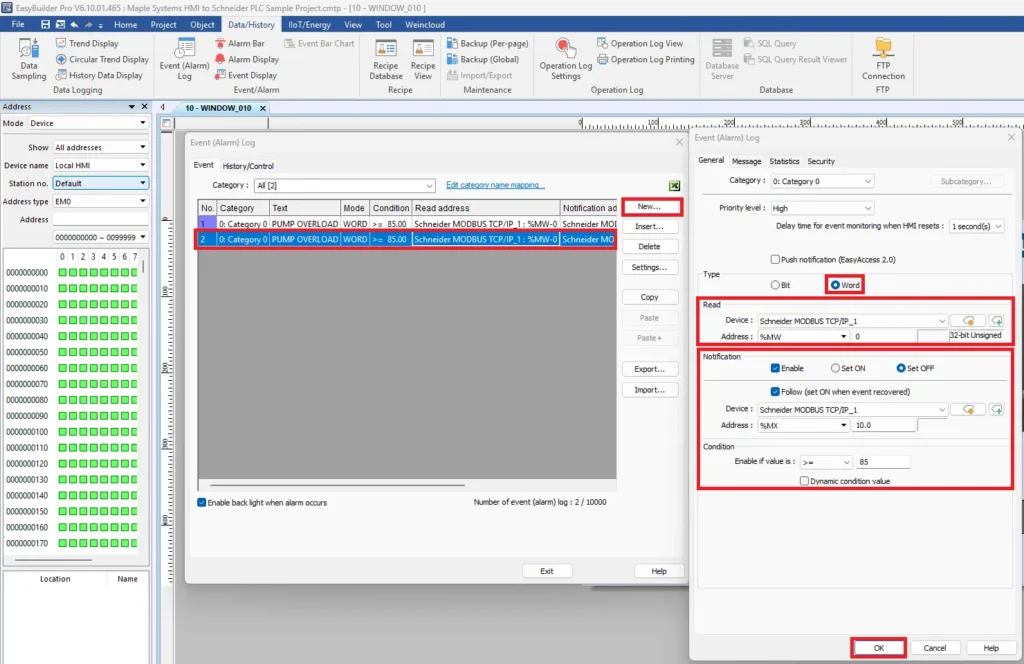The image size is (1024, 664).
Task: Insert Operation Log View object
Action: click(x=640, y=43)
